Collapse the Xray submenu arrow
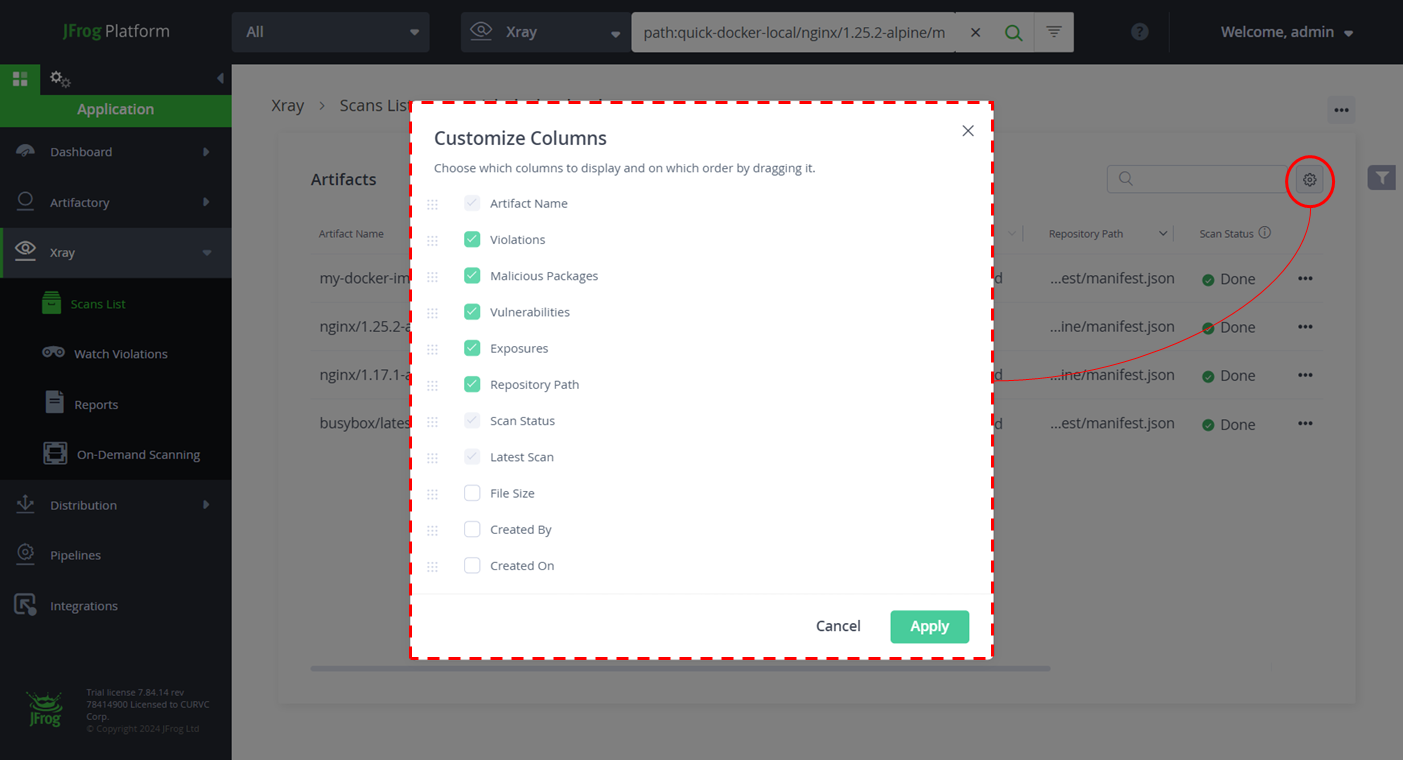1403x760 pixels. click(x=207, y=253)
